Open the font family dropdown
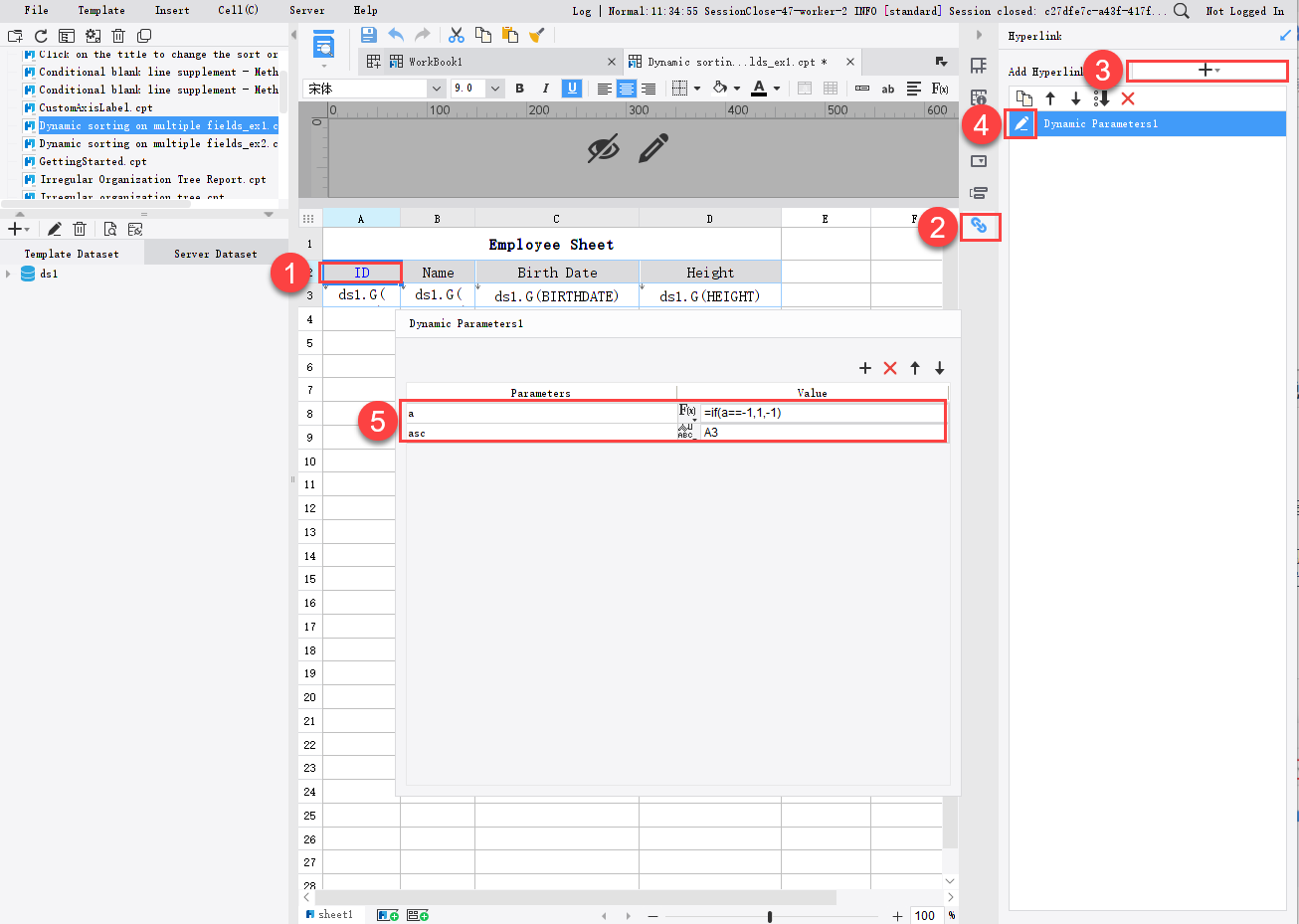This screenshot has width=1299, height=924. (436, 89)
